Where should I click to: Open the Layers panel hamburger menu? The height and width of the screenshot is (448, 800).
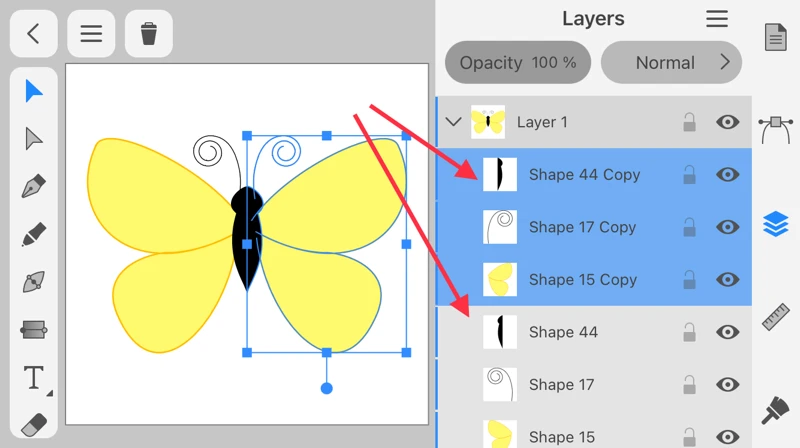717,19
